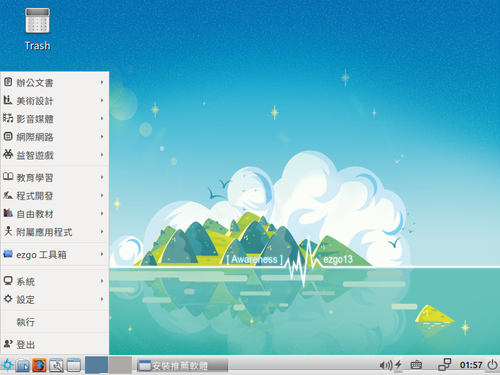Launch Firefox from the taskbar
Screen dimensions: 500x375
(39, 365)
